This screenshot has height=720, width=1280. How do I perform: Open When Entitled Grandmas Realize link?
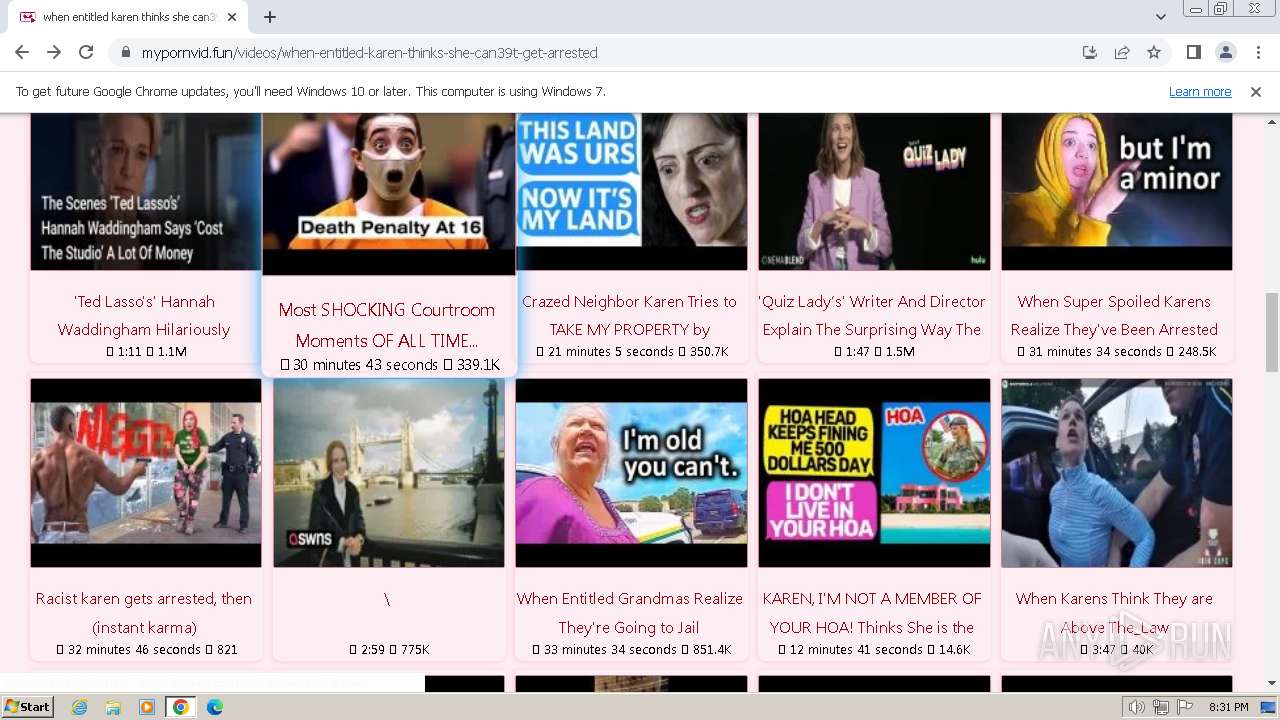point(630,612)
